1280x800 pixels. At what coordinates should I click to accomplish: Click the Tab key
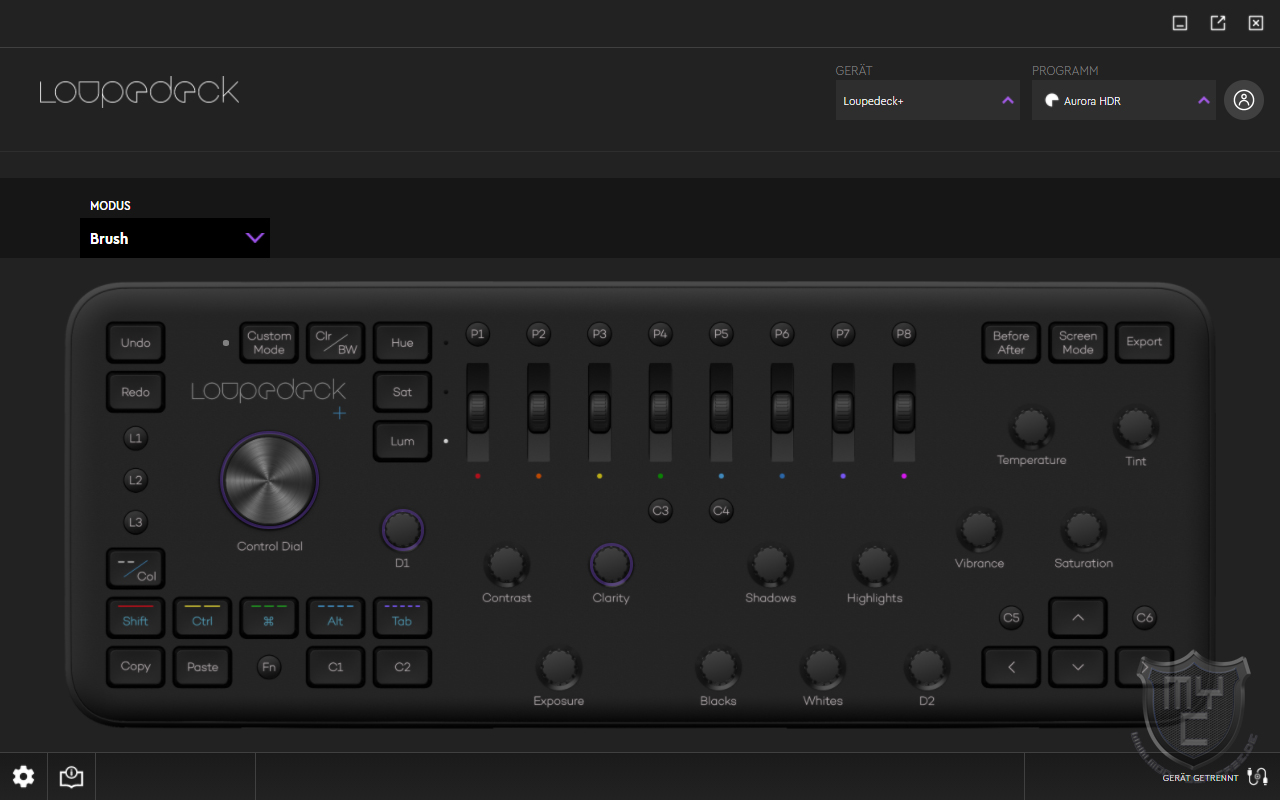point(402,618)
